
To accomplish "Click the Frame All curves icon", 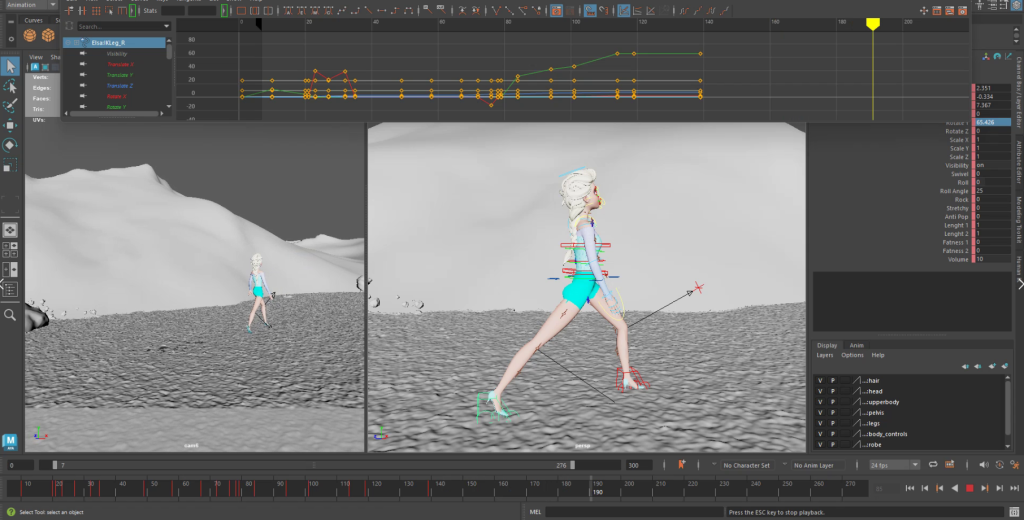I will [x=241, y=11].
